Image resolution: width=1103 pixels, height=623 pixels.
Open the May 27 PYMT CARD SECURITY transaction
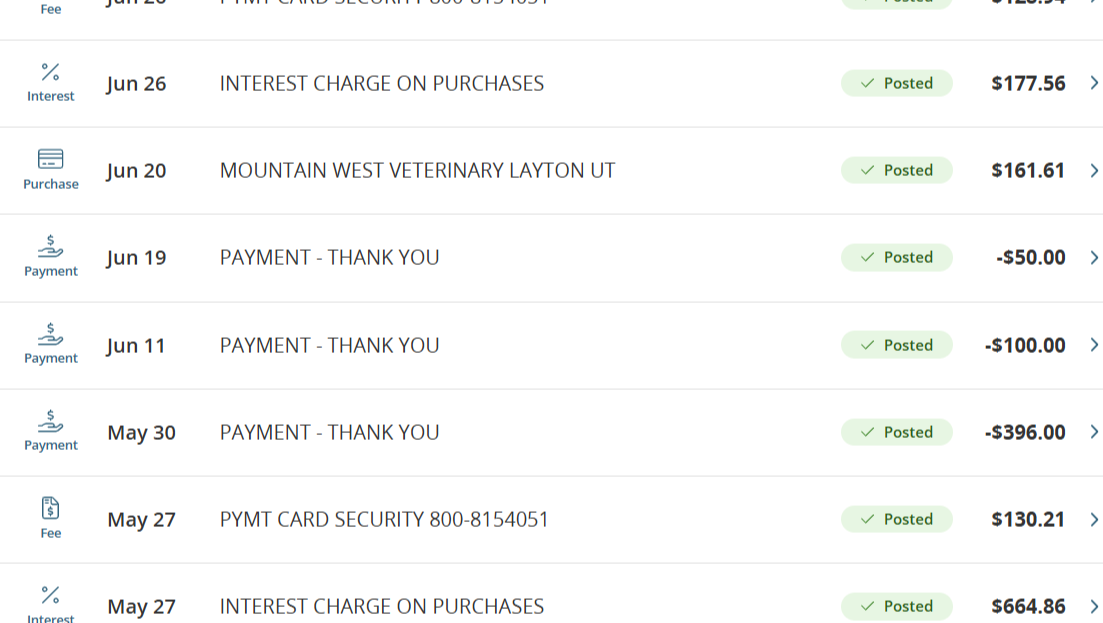[384, 520]
